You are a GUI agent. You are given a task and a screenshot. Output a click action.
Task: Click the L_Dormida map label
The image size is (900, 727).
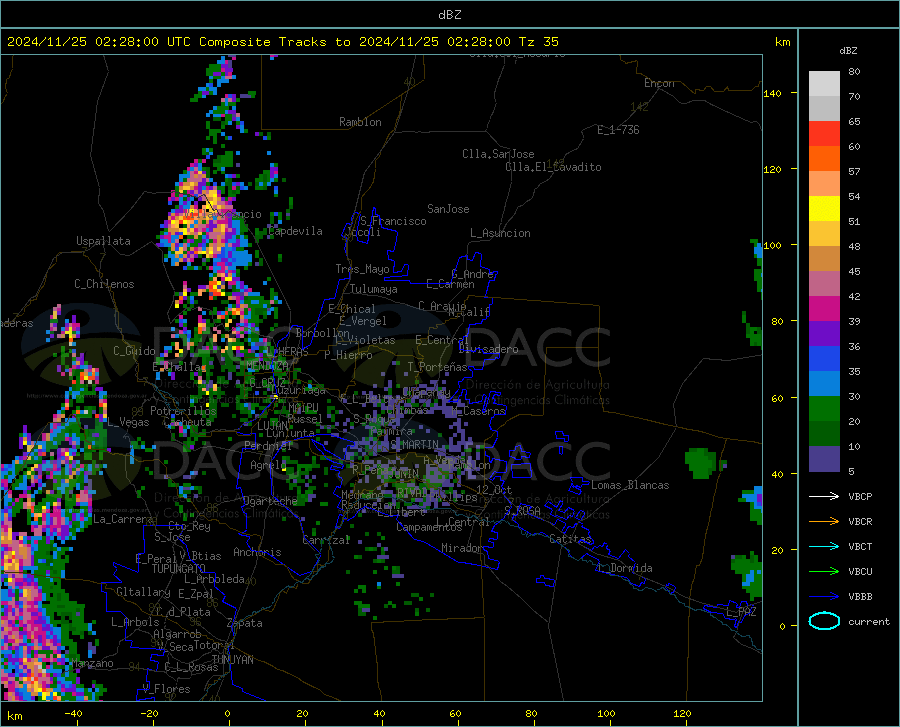tap(624, 568)
